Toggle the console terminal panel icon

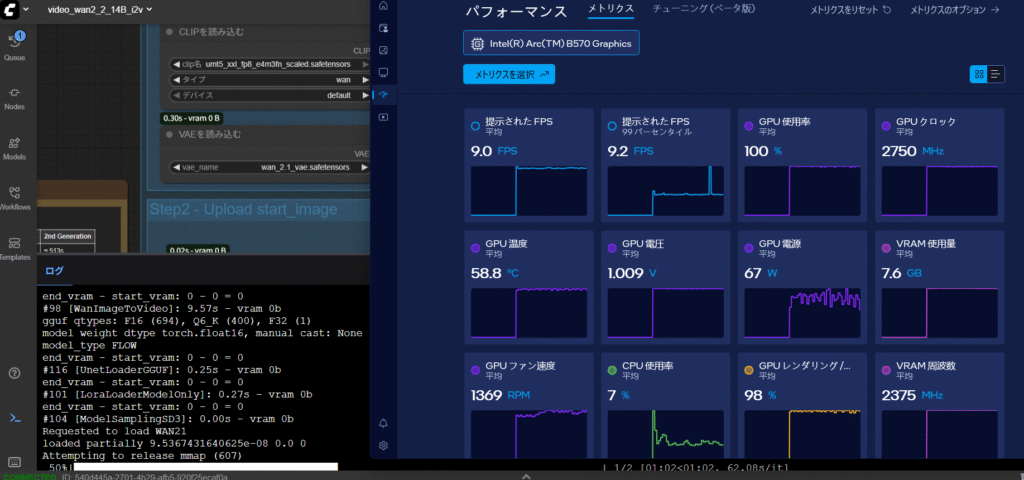(x=14, y=418)
